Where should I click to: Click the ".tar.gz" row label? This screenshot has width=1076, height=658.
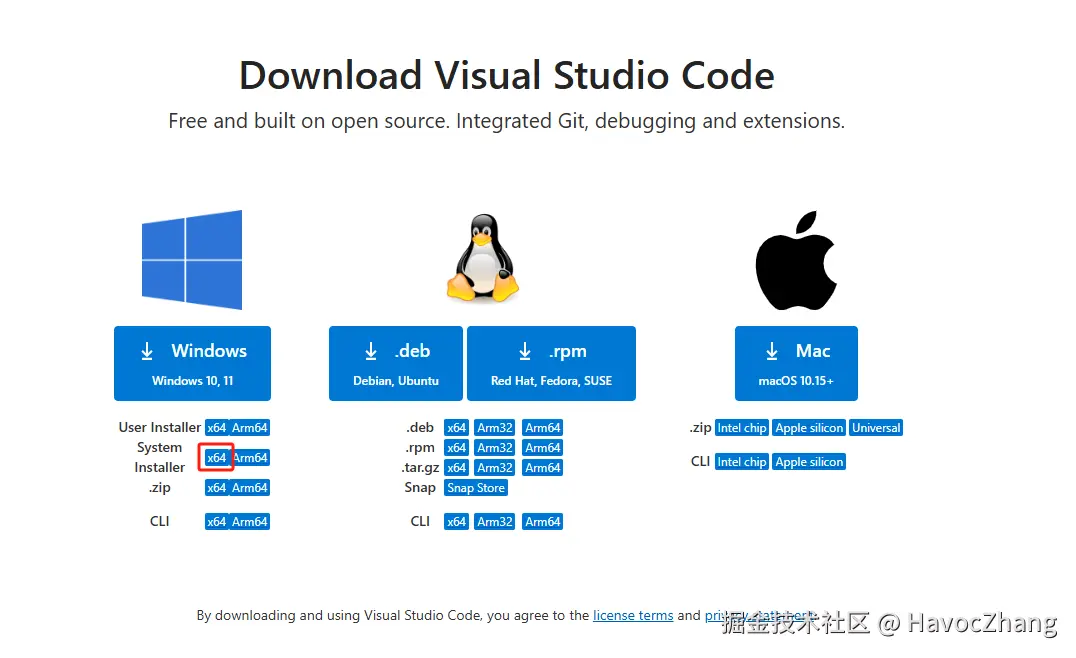(421, 468)
